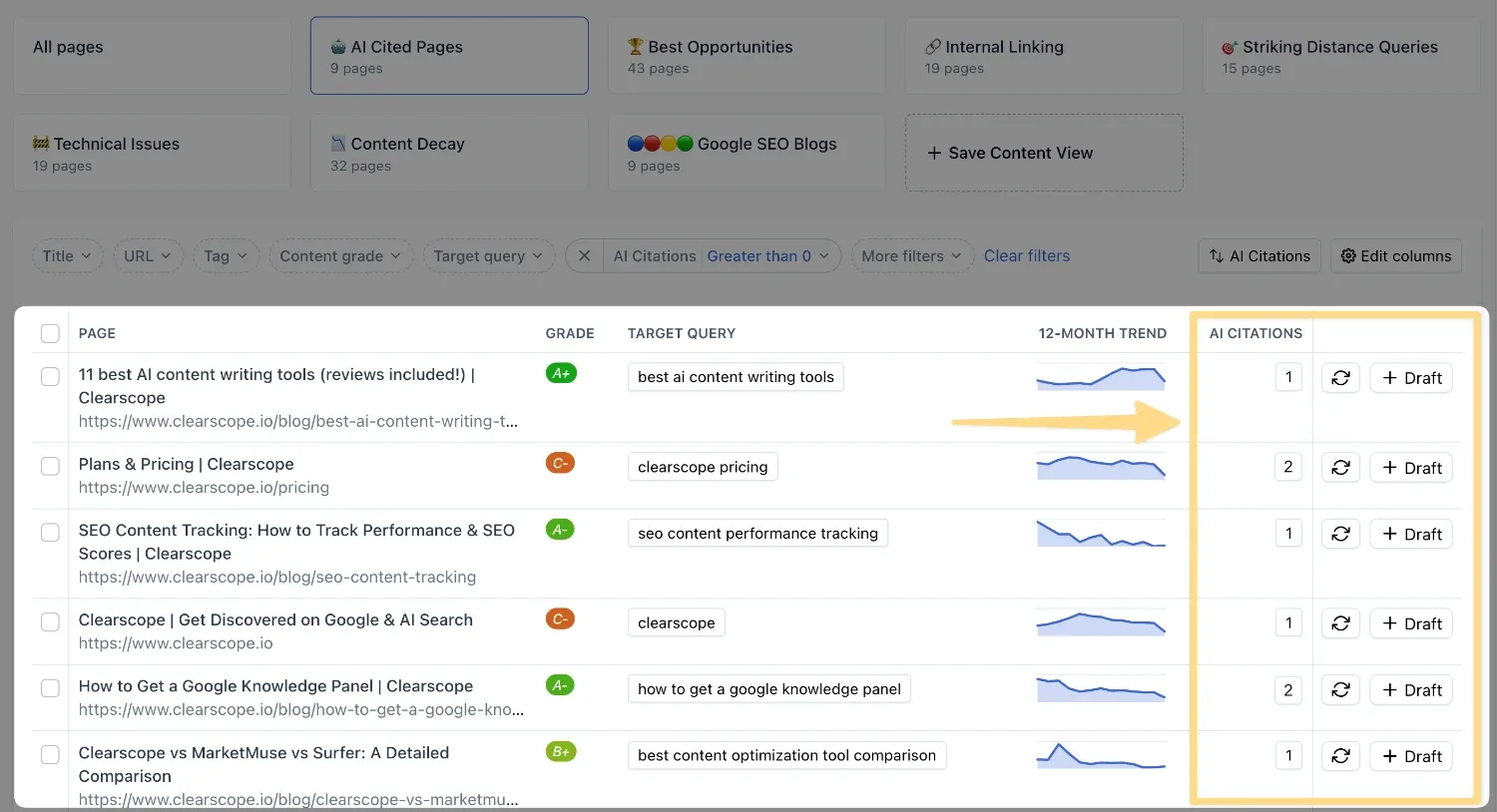The width and height of the screenshot is (1497, 812).
Task: Refresh the 11 best AI content writing tools row
Action: (x=1340, y=378)
